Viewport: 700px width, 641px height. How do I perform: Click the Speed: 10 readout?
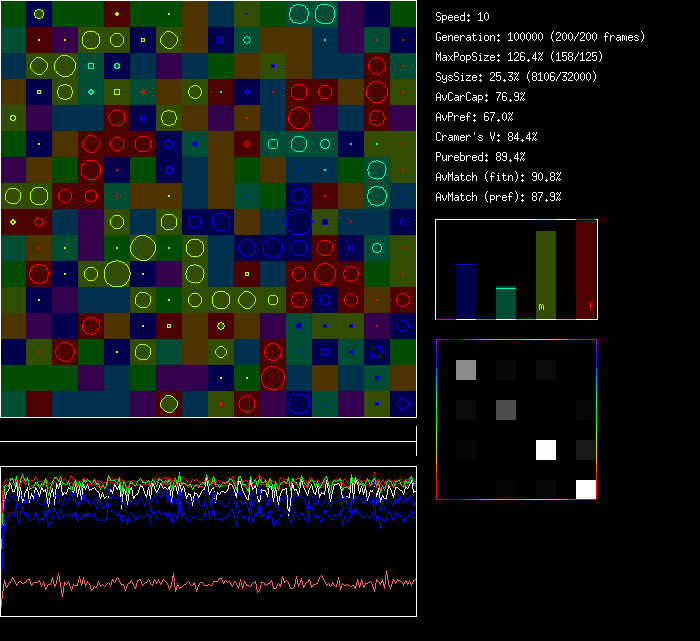[x=463, y=17]
